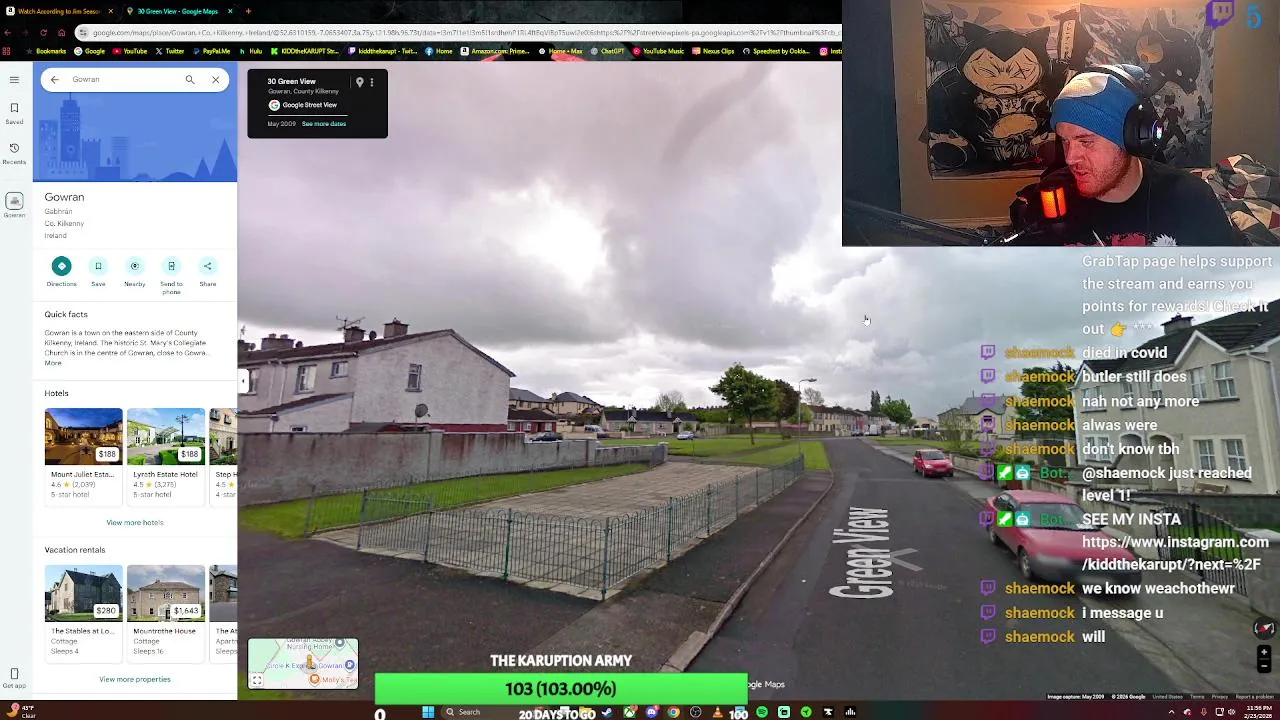
Task: Collapse the Maps side panel
Action: coord(243,380)
